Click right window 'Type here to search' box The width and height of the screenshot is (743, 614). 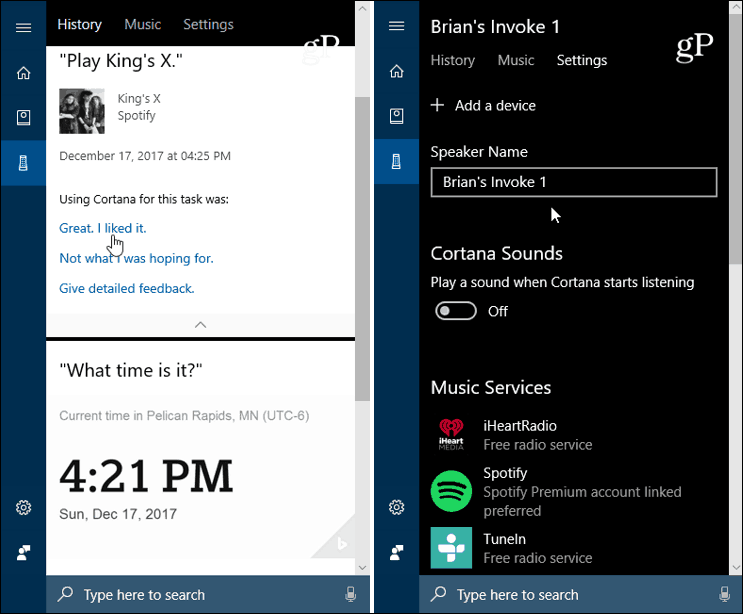point(580,594)
